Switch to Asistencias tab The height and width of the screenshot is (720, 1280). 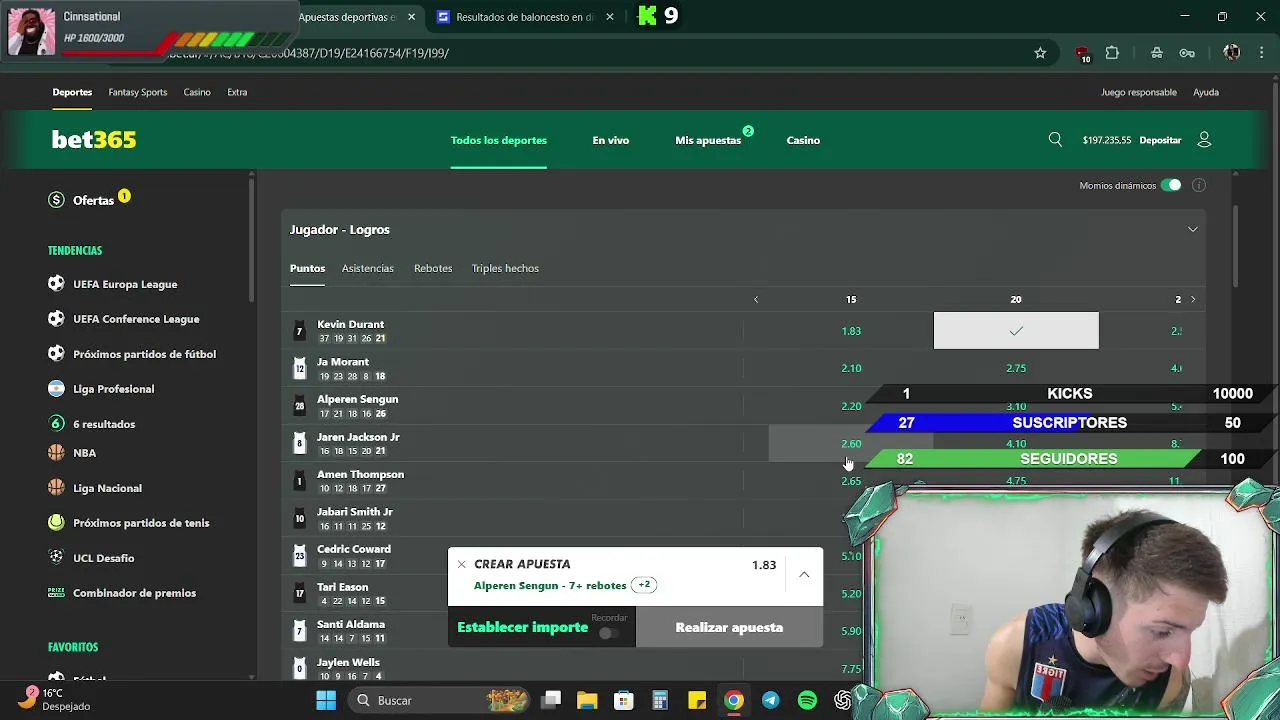[x=367, y=268]
